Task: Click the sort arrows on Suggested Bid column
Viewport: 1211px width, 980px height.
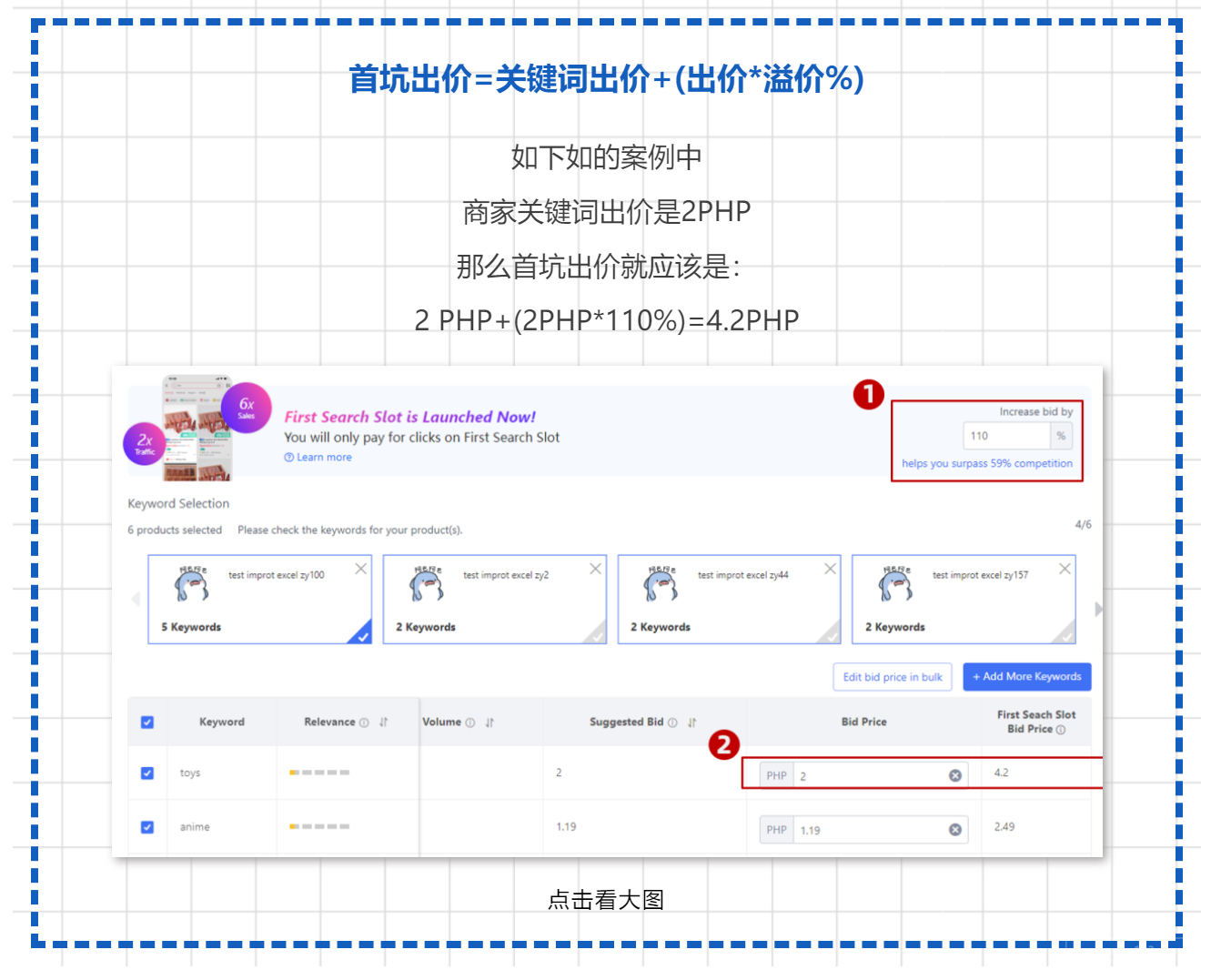Action: tap(692, 722)
